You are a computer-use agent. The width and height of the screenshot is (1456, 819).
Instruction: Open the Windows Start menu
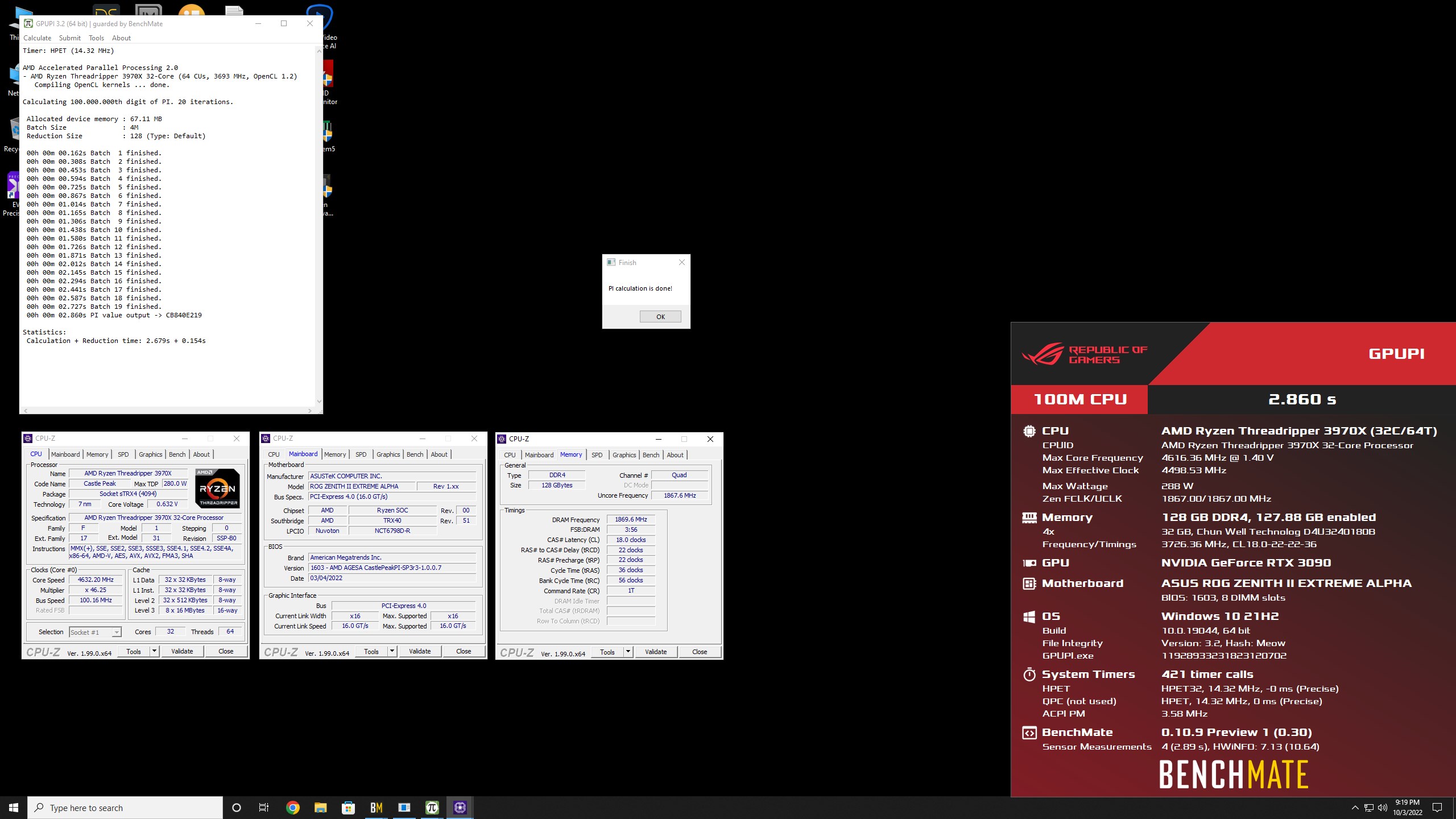pyautogui.click(x=14, y=808)
